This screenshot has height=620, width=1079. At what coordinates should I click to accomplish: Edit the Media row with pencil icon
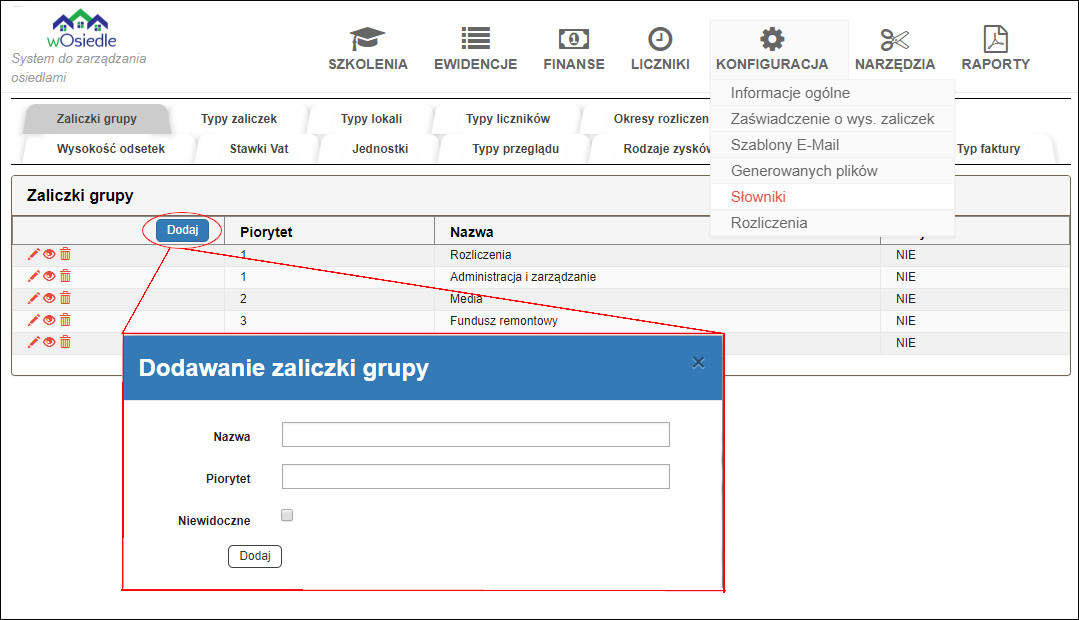(33, 298)
